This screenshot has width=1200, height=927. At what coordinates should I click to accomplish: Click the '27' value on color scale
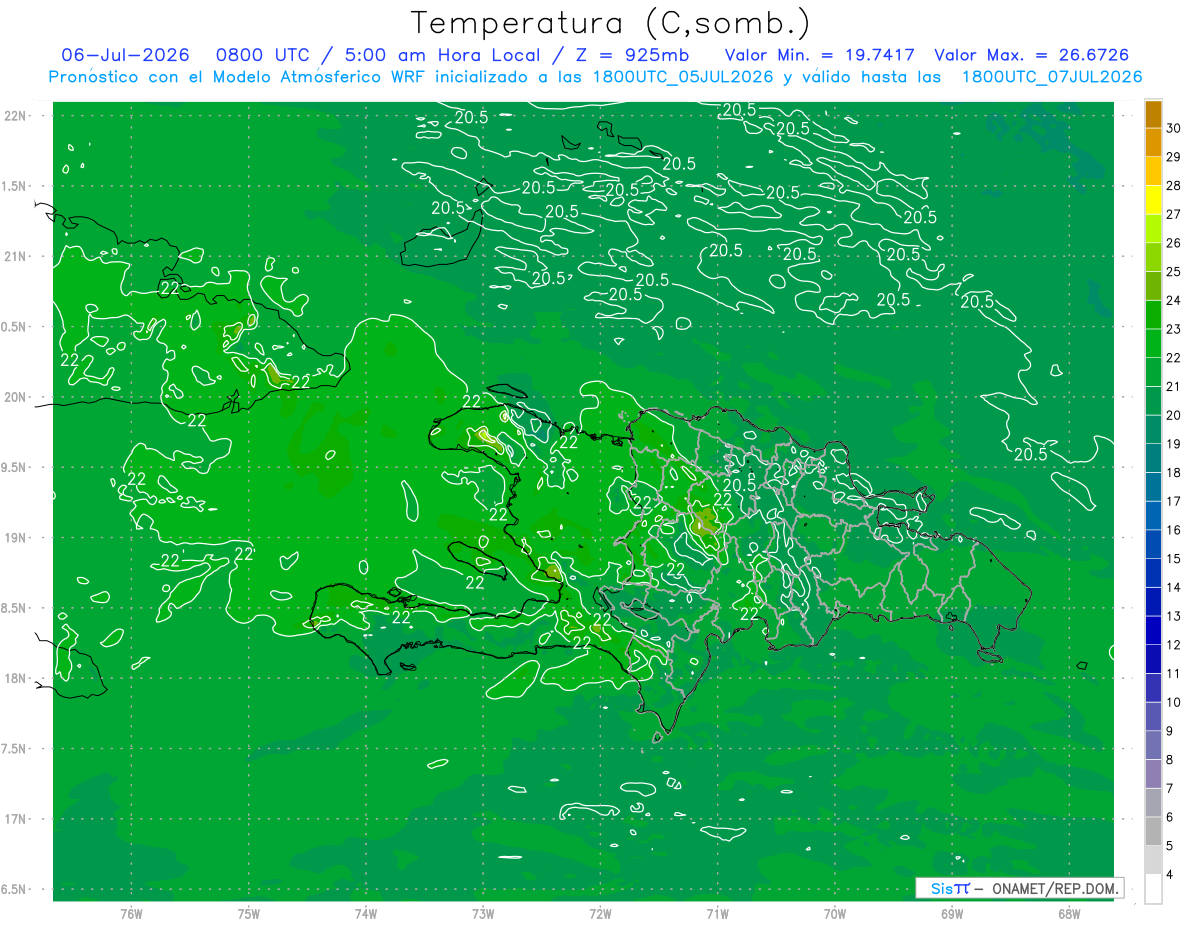pyautogui.click(x=1174, y=214)
